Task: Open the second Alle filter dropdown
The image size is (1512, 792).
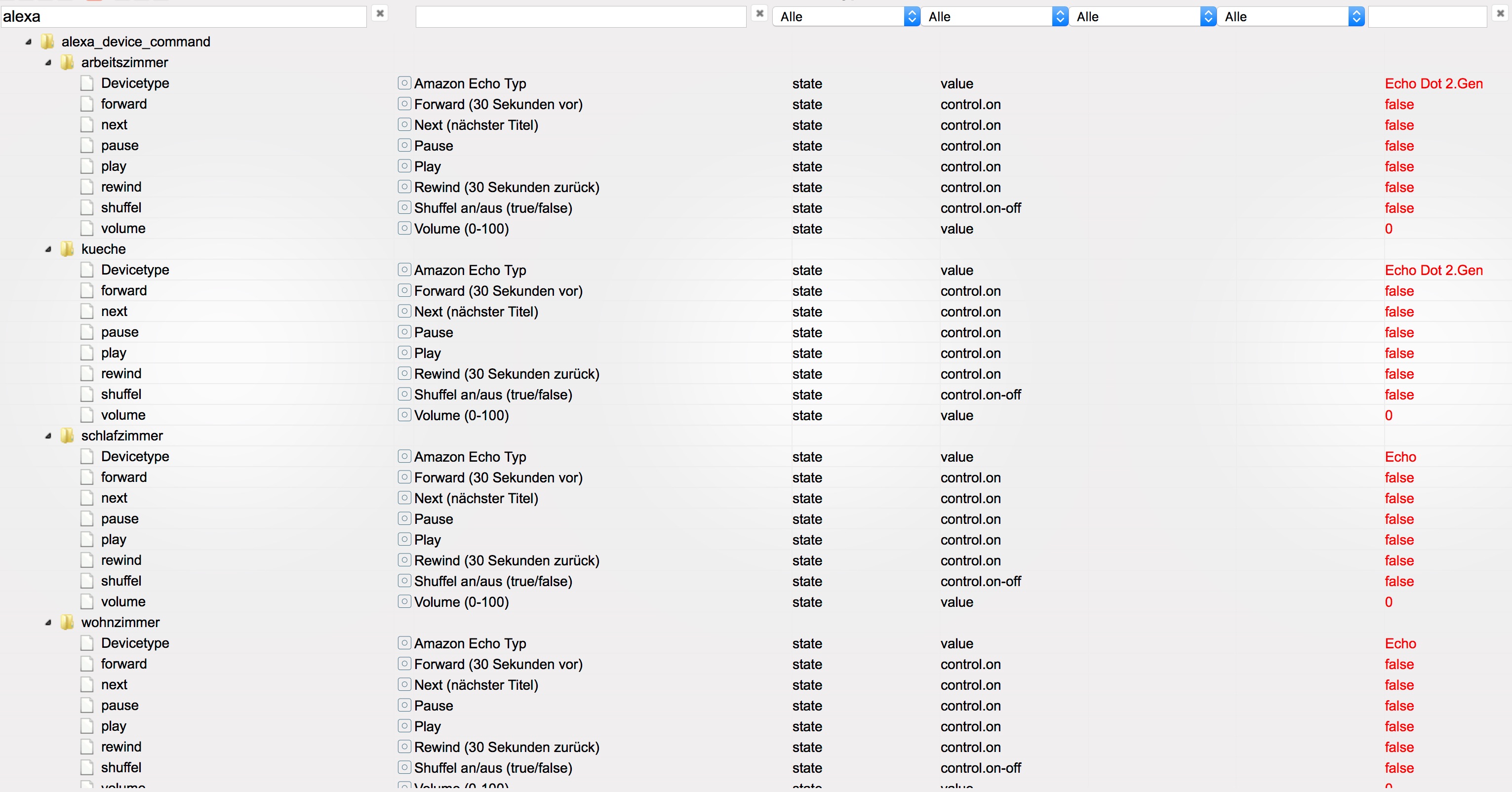Action: tap(994, 16)
